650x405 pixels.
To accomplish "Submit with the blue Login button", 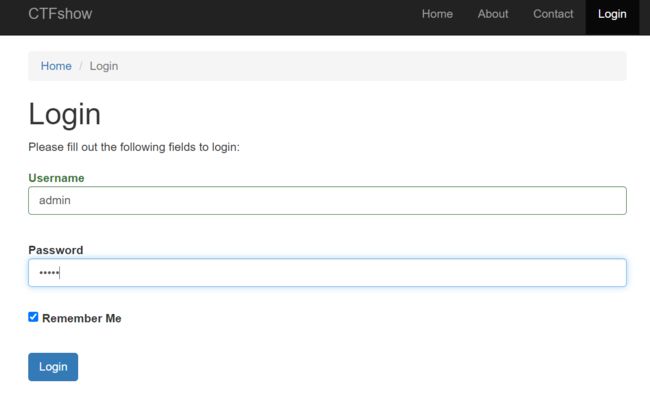I will (53, 367).
